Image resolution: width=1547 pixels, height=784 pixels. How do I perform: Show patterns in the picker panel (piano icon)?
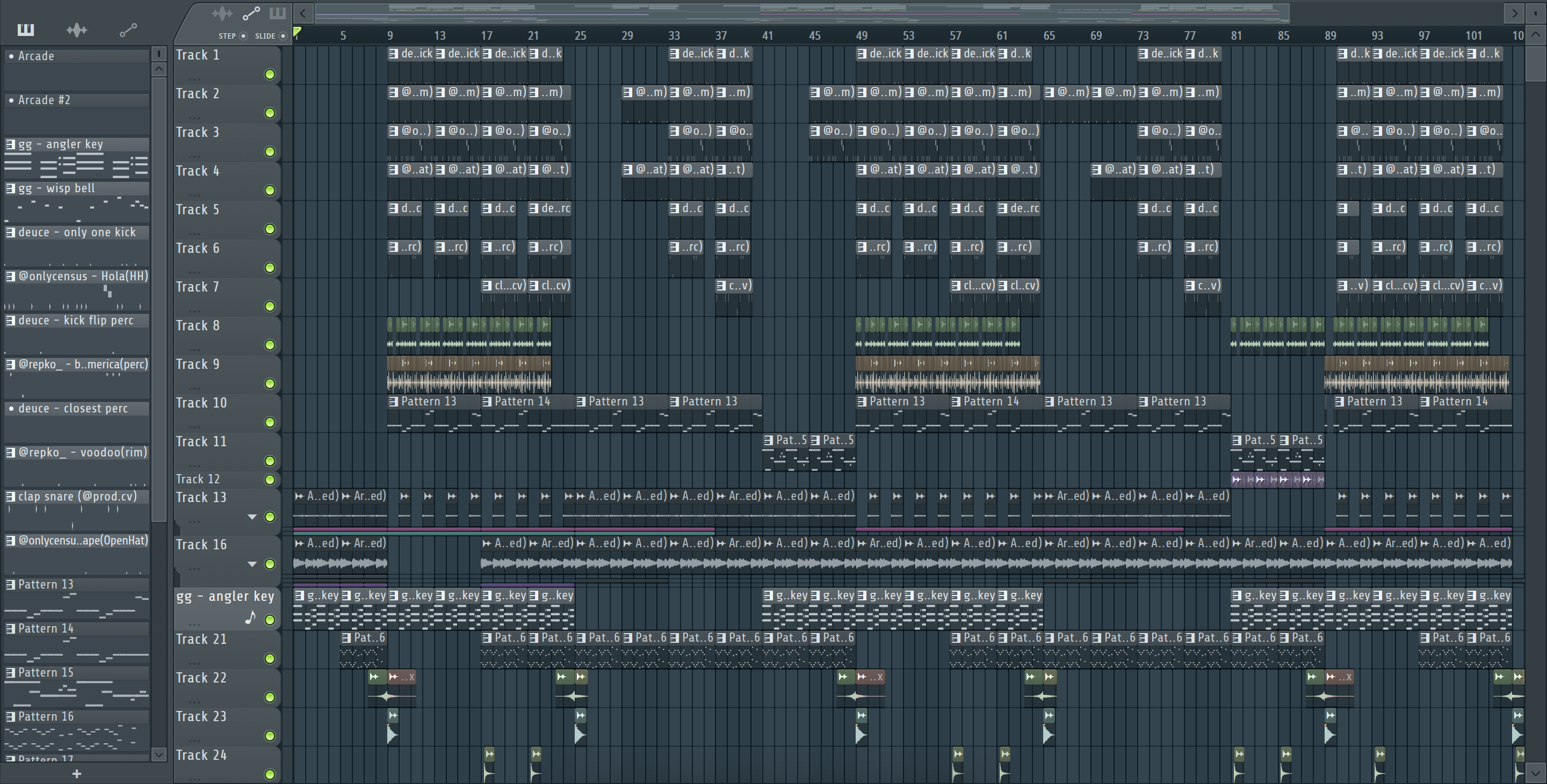tap(26, 30)
